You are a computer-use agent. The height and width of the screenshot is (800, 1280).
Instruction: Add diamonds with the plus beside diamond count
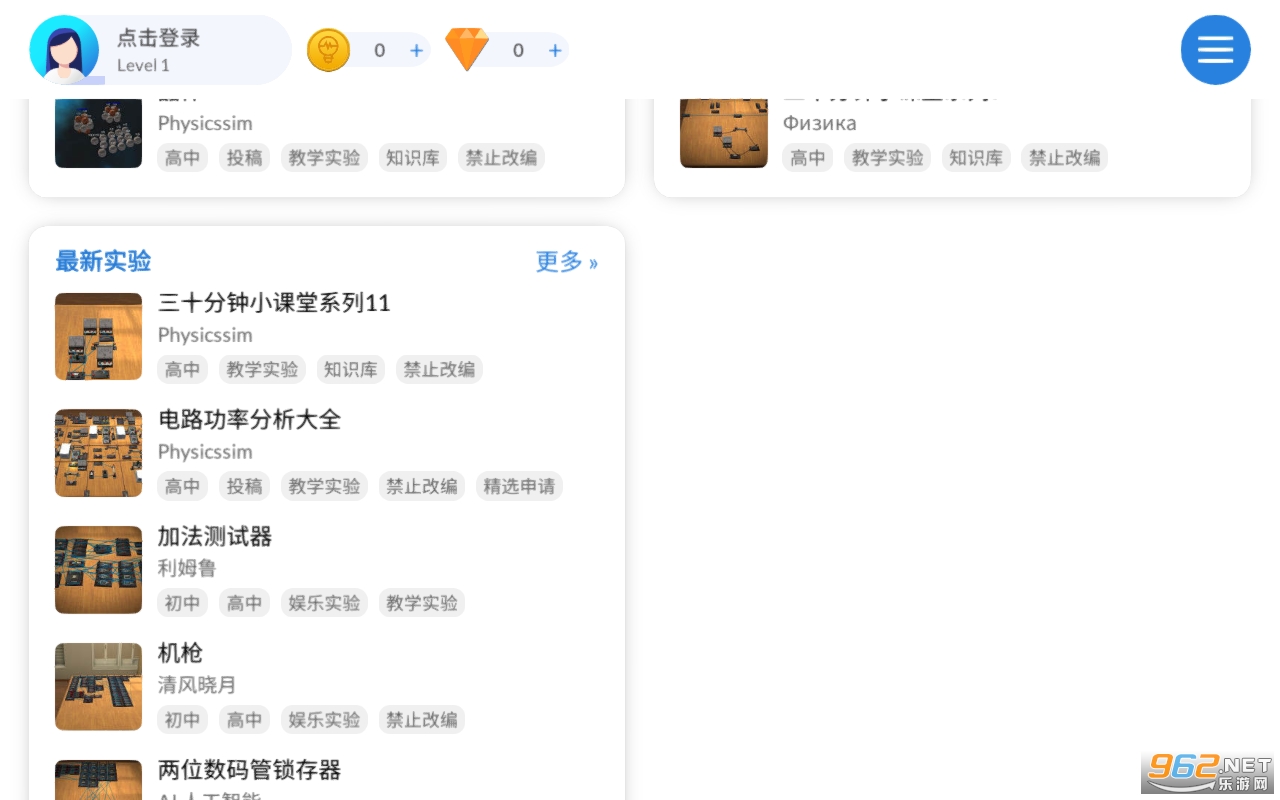[554, 50]
